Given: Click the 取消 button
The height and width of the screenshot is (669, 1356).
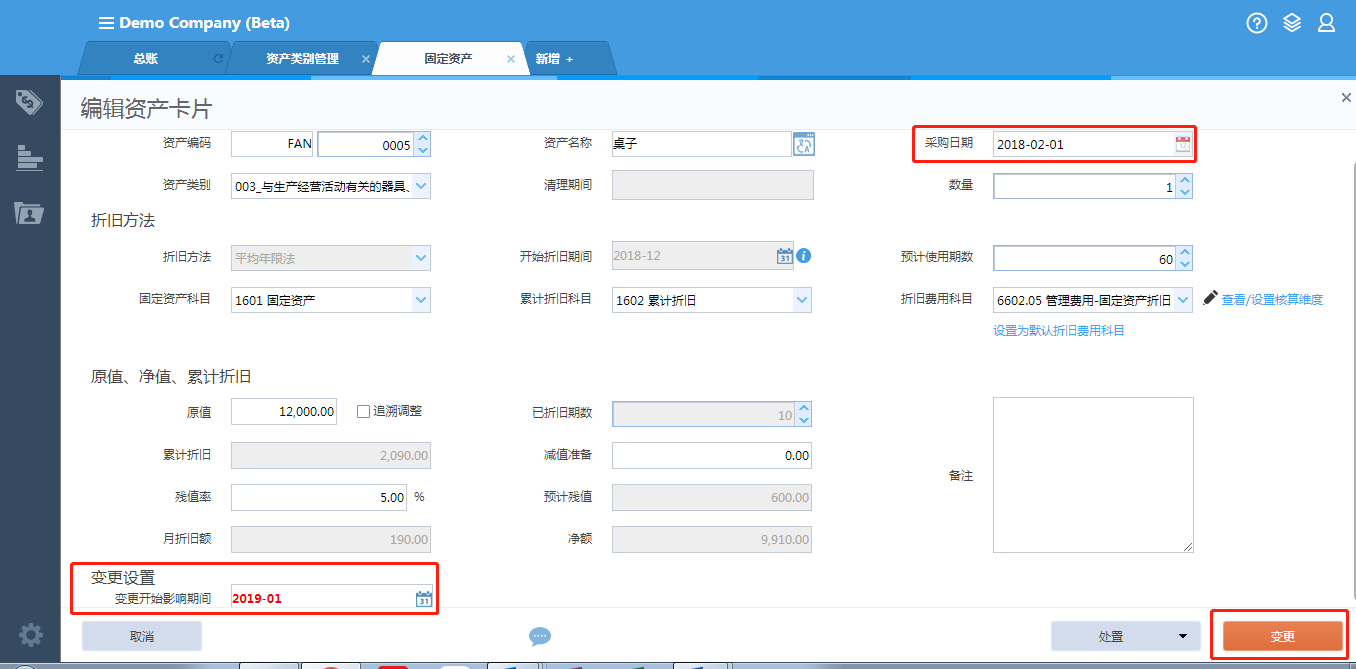Looking at the screenshot, I should click(x=142, y=636).
